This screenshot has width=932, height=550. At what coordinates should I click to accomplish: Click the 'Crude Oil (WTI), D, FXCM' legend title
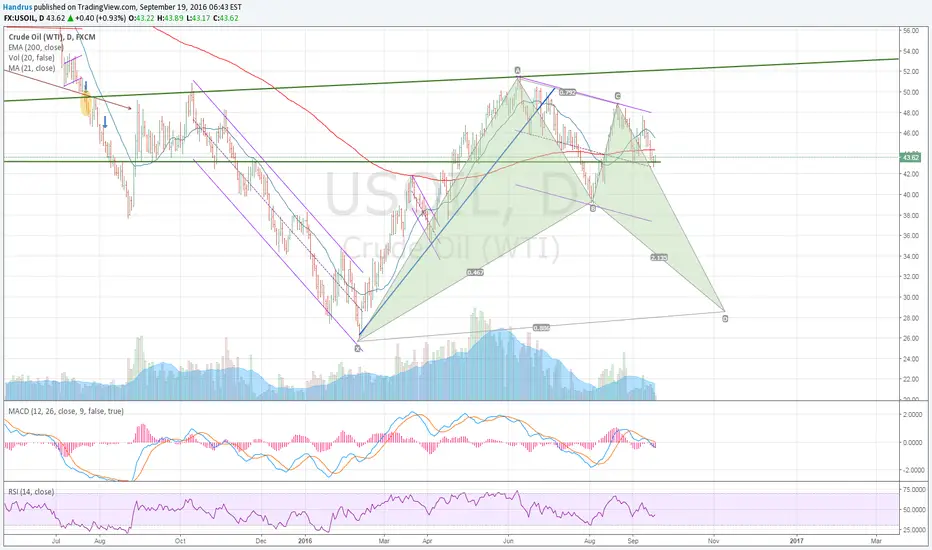[x=52, y=37]
